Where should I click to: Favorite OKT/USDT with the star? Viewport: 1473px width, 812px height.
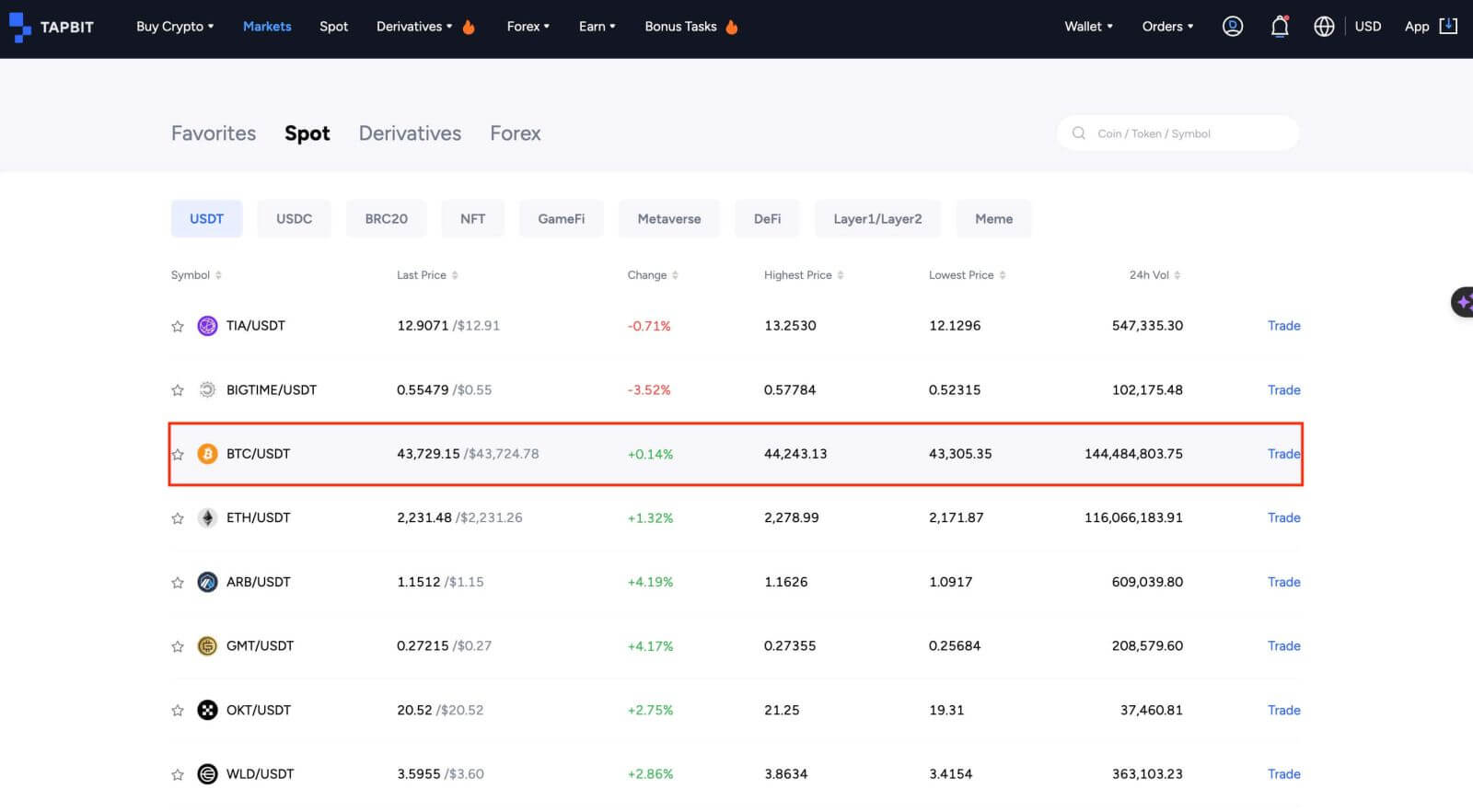coord(178,711)
